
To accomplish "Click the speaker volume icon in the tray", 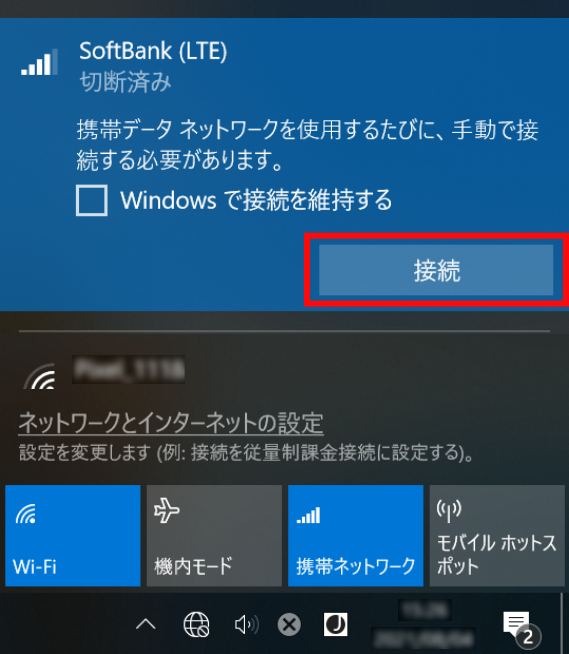I will point(246,624).
